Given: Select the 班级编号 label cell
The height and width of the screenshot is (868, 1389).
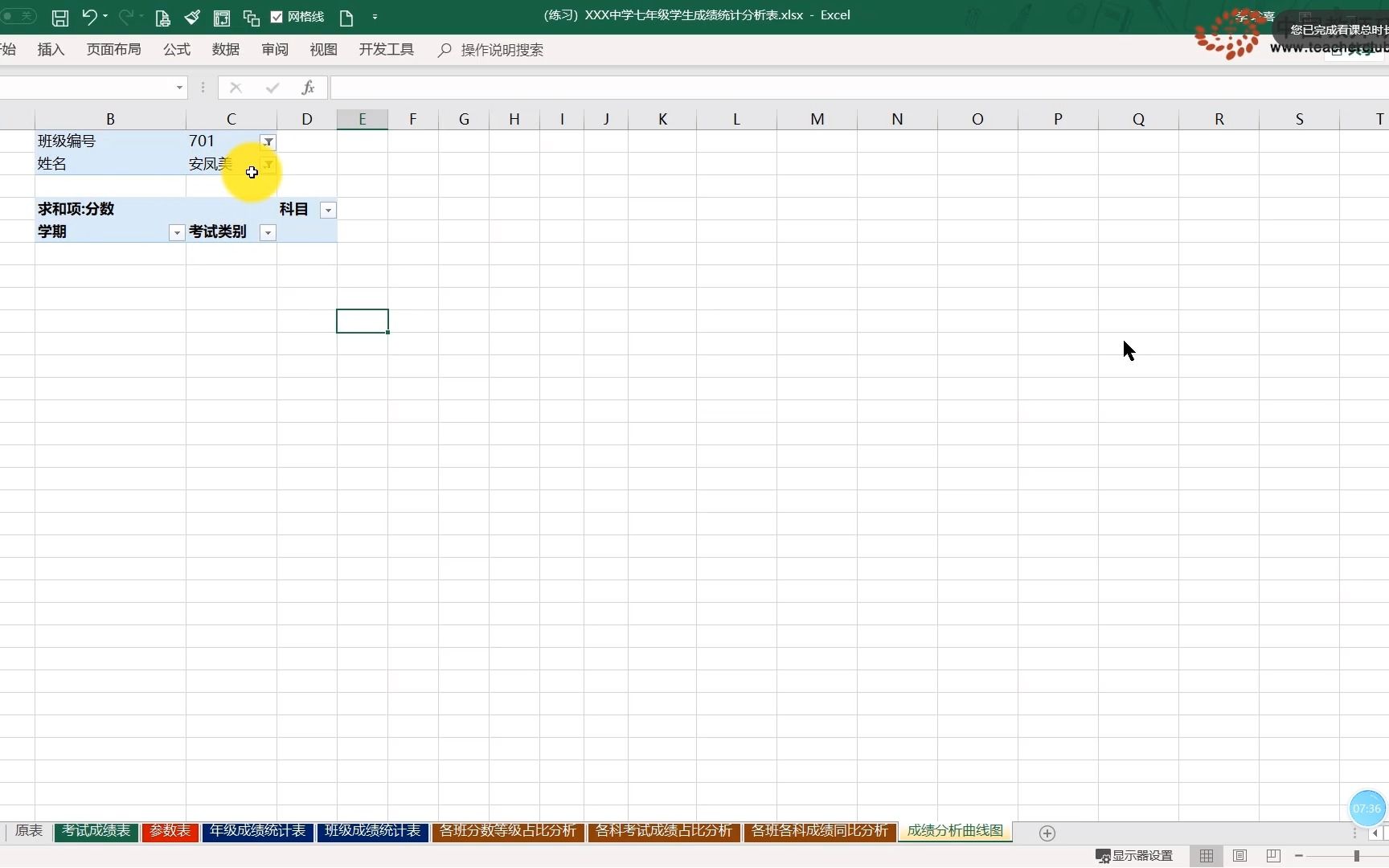Looking at the screenshot, I should (110, 141).
